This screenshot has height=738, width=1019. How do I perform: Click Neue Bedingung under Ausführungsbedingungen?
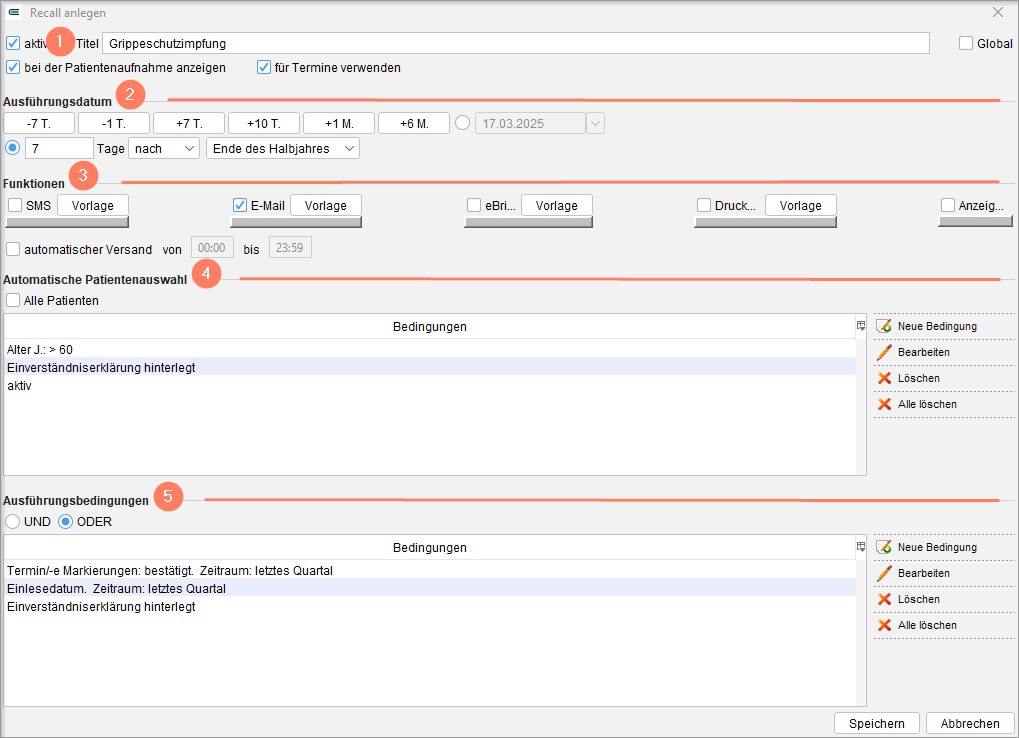pyautogui.click(x=927, y=547)
